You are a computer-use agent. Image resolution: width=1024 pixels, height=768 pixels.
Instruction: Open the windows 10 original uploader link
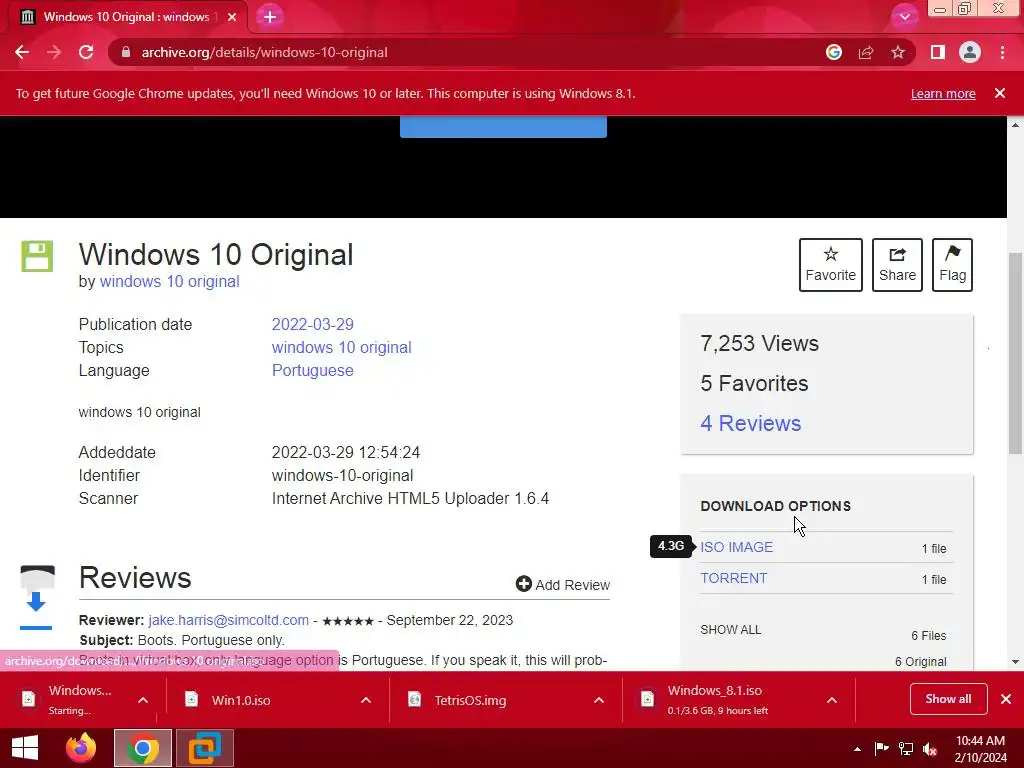coord(169,281)
